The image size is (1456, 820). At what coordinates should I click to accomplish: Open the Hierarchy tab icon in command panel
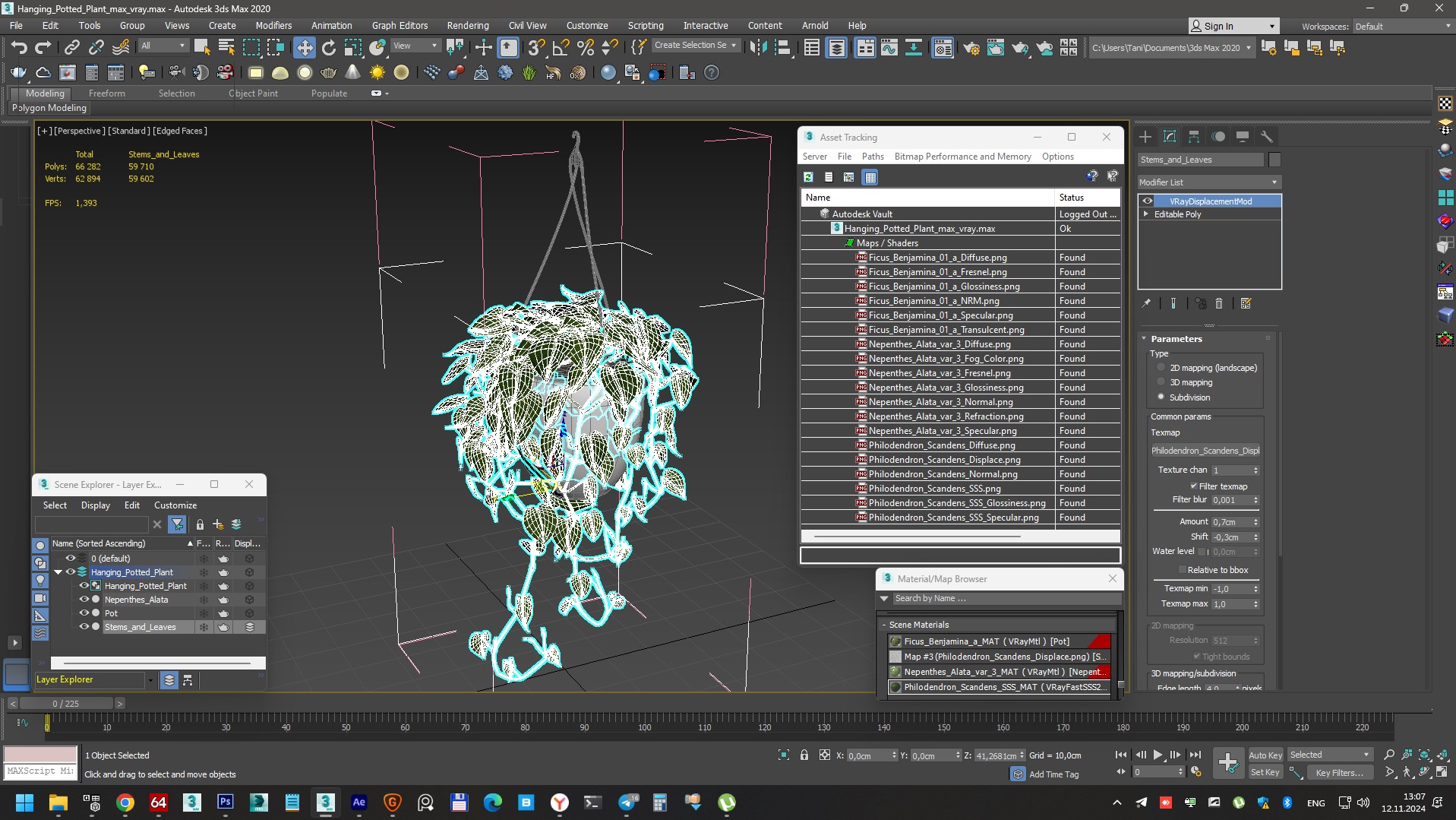tap(1194, 137)
